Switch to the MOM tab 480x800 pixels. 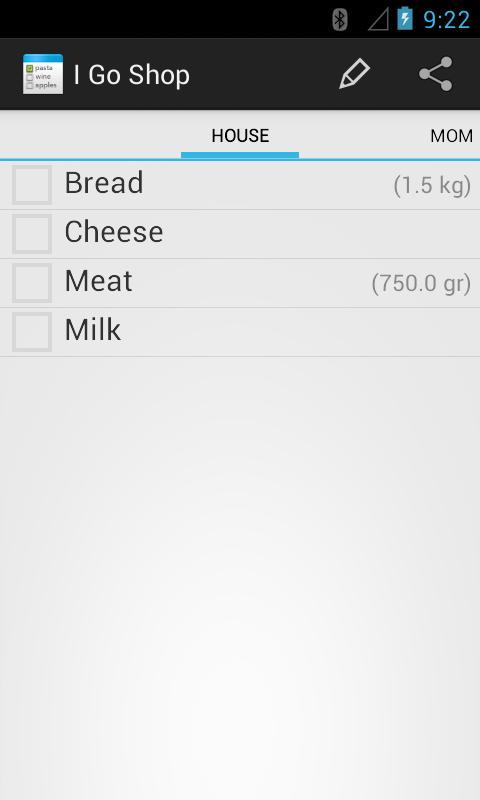[x=451, y=136]
